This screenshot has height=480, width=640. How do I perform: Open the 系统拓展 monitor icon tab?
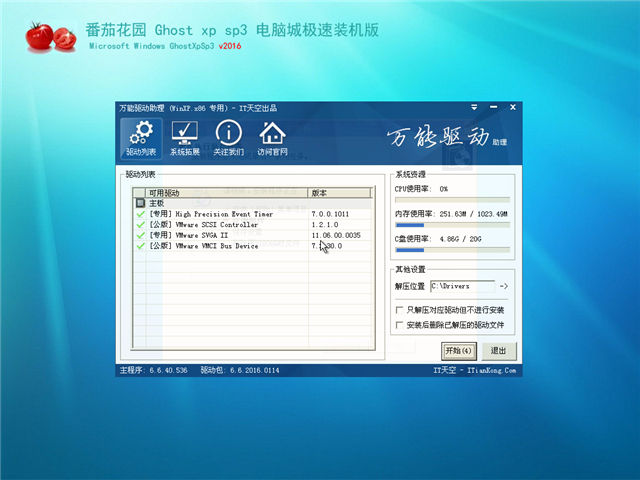point(185,139)
